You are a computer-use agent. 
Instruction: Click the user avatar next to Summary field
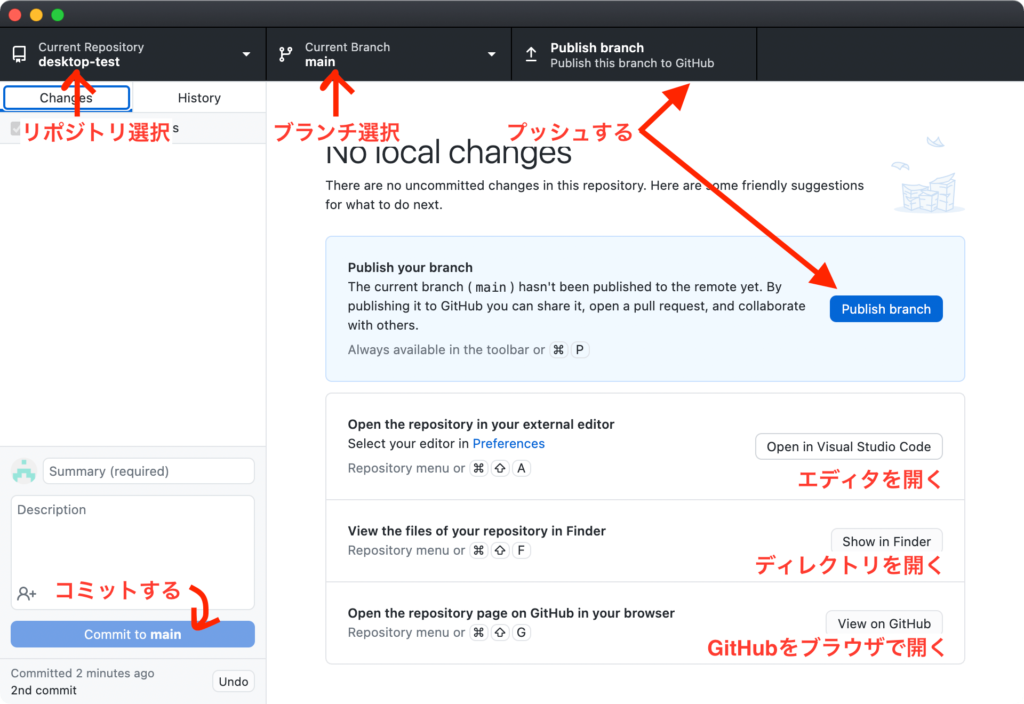click(x=24, y=472)
